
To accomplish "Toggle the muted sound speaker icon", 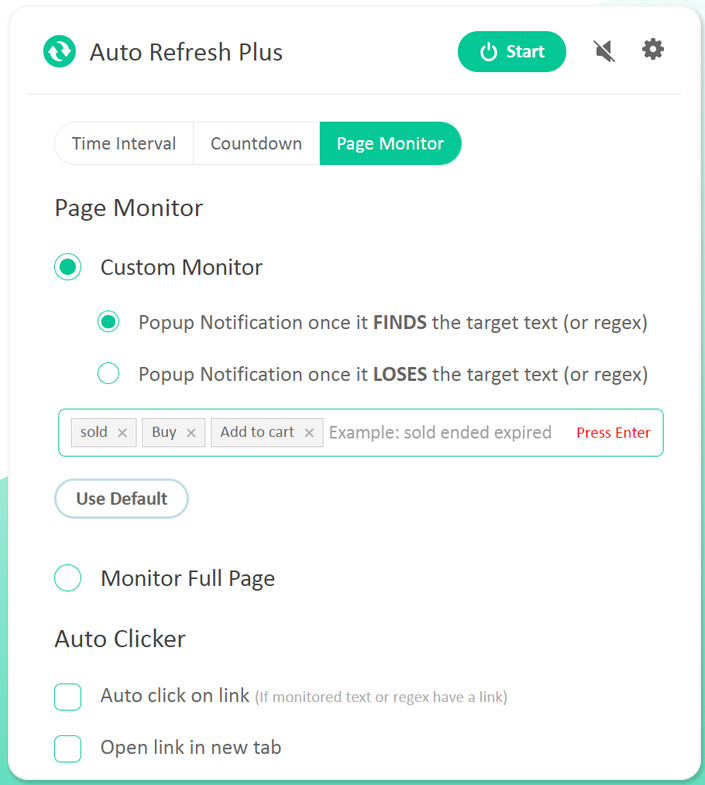I will (x=604, y=51).
